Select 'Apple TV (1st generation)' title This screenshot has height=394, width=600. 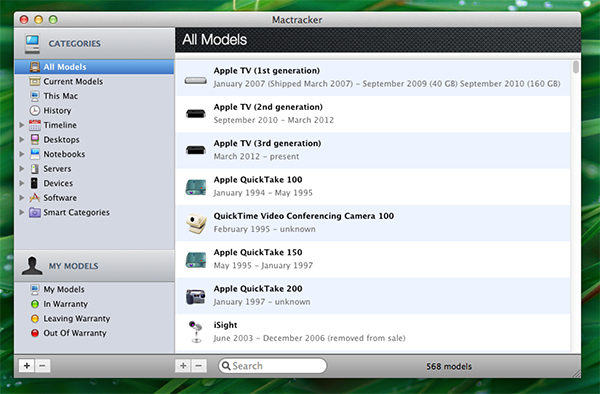267,71
